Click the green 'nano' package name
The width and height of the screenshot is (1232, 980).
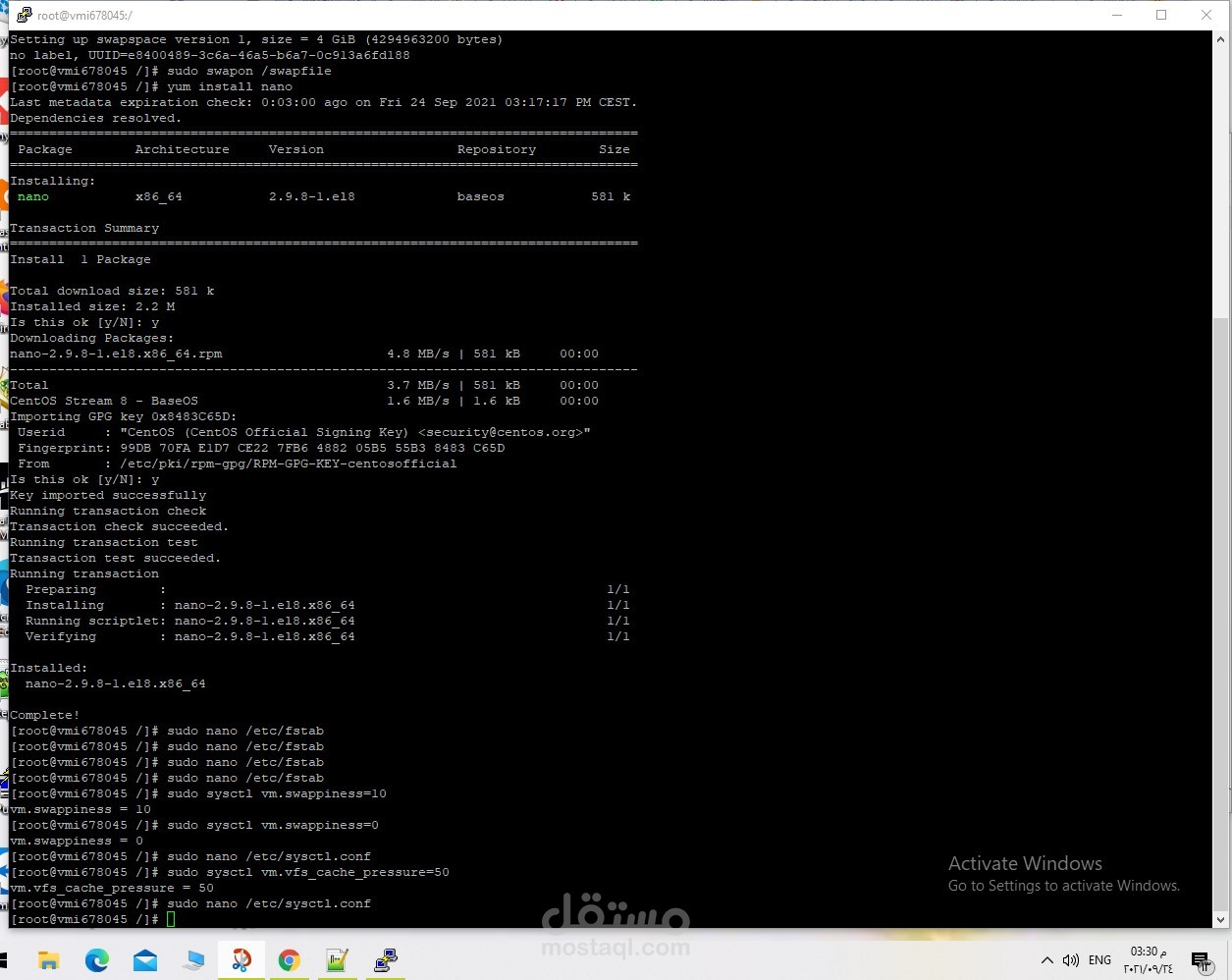pyautogui.click(x=33, y=196)
